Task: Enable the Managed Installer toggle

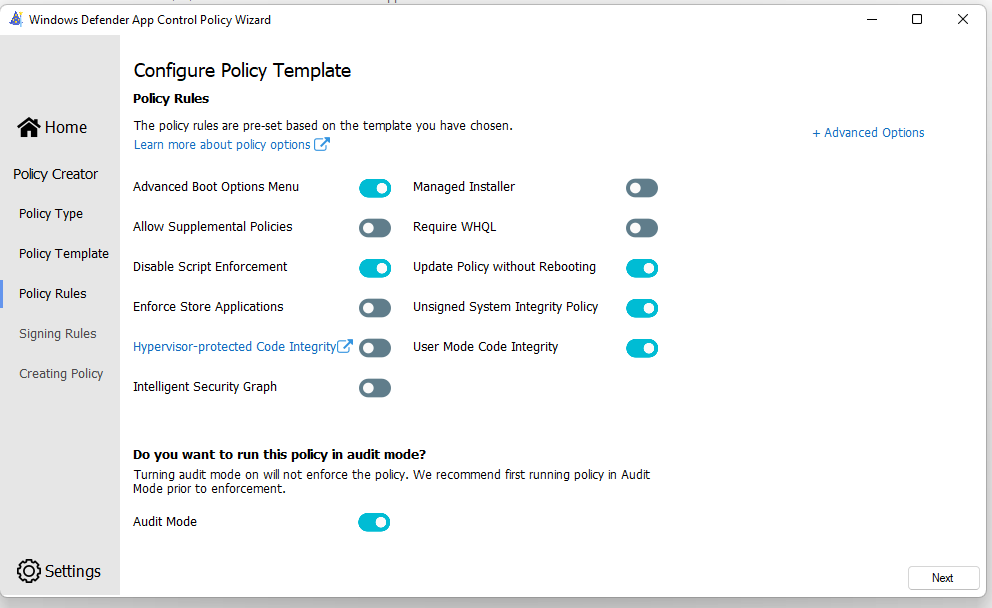Action: coord(642,188)
